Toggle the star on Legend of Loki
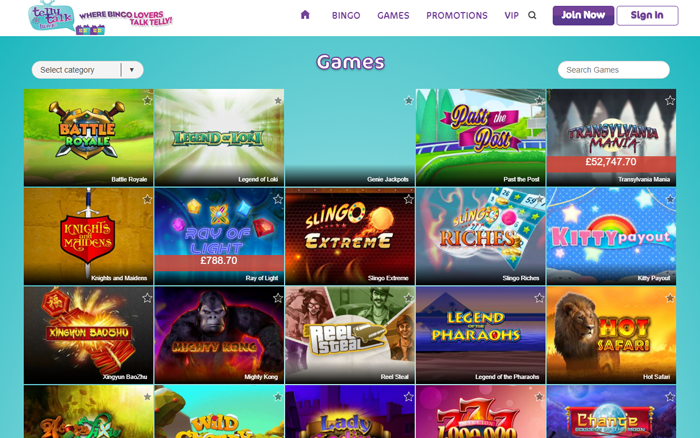 coord(278,100)
